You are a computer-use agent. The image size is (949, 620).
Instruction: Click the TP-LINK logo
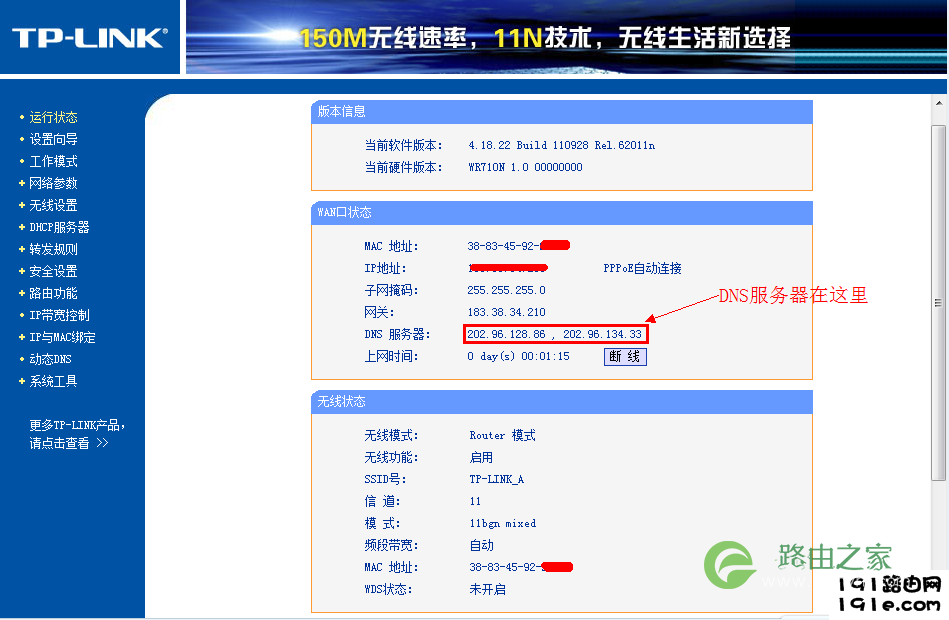(90, 38)
